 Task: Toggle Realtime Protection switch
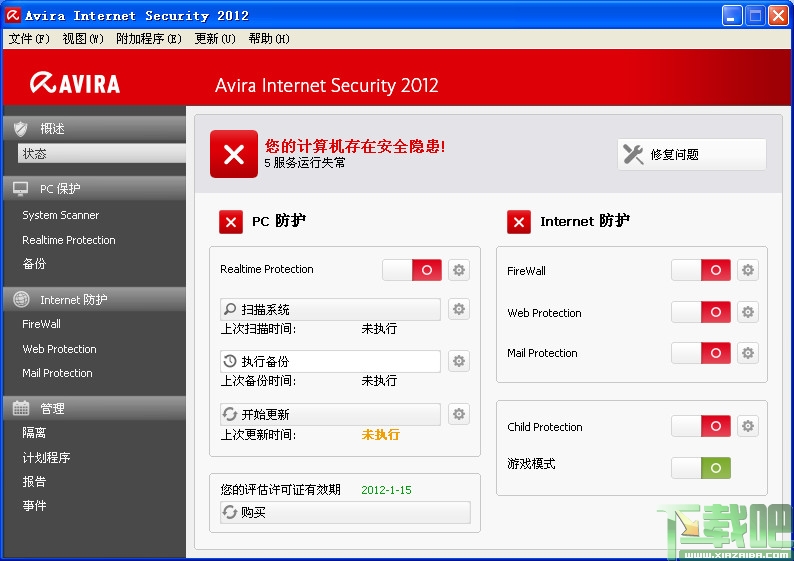(x=412, y=270)
